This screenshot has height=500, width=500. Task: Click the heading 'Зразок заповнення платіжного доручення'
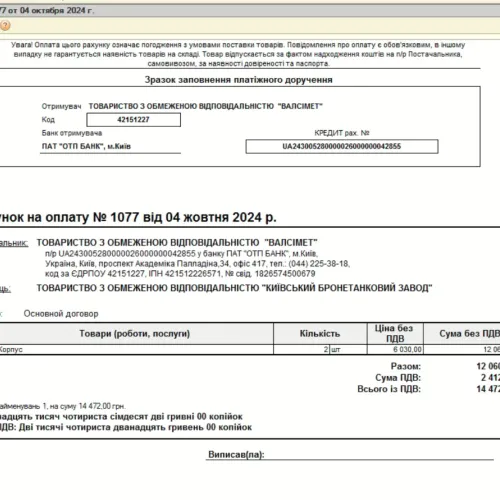(x=238, y=80)
